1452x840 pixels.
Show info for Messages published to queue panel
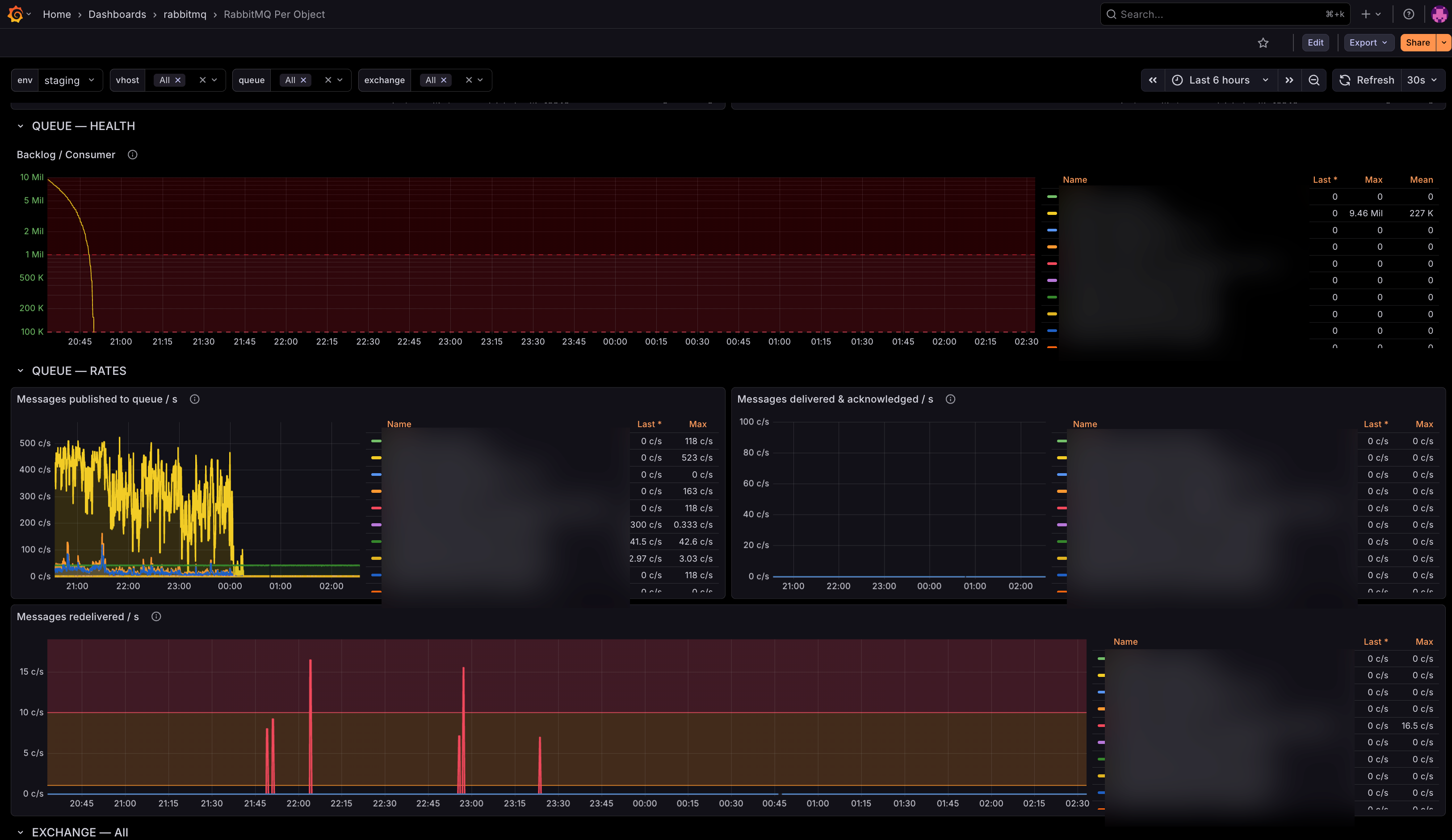click(x=195, y=399)
